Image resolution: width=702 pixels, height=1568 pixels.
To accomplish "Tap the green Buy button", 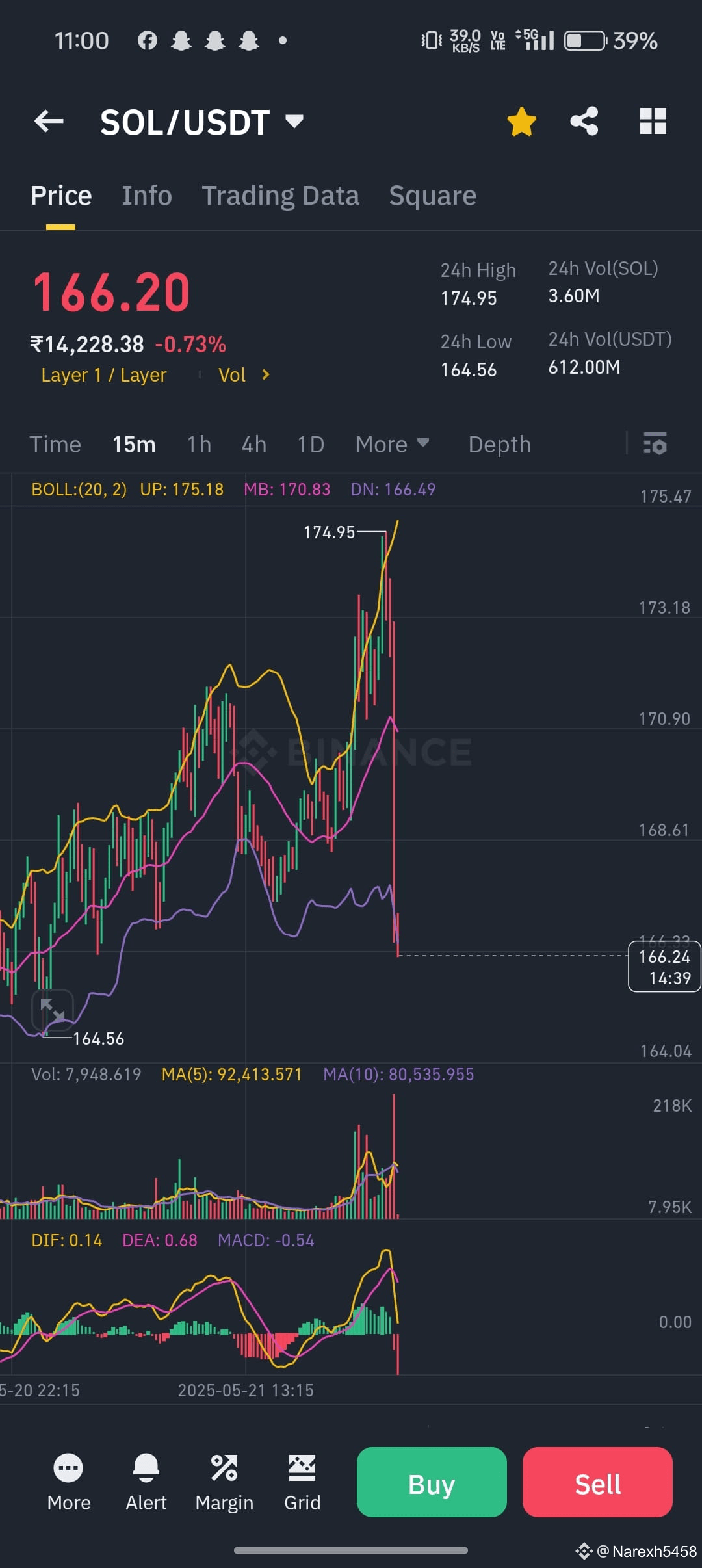I will point(432,1482).
